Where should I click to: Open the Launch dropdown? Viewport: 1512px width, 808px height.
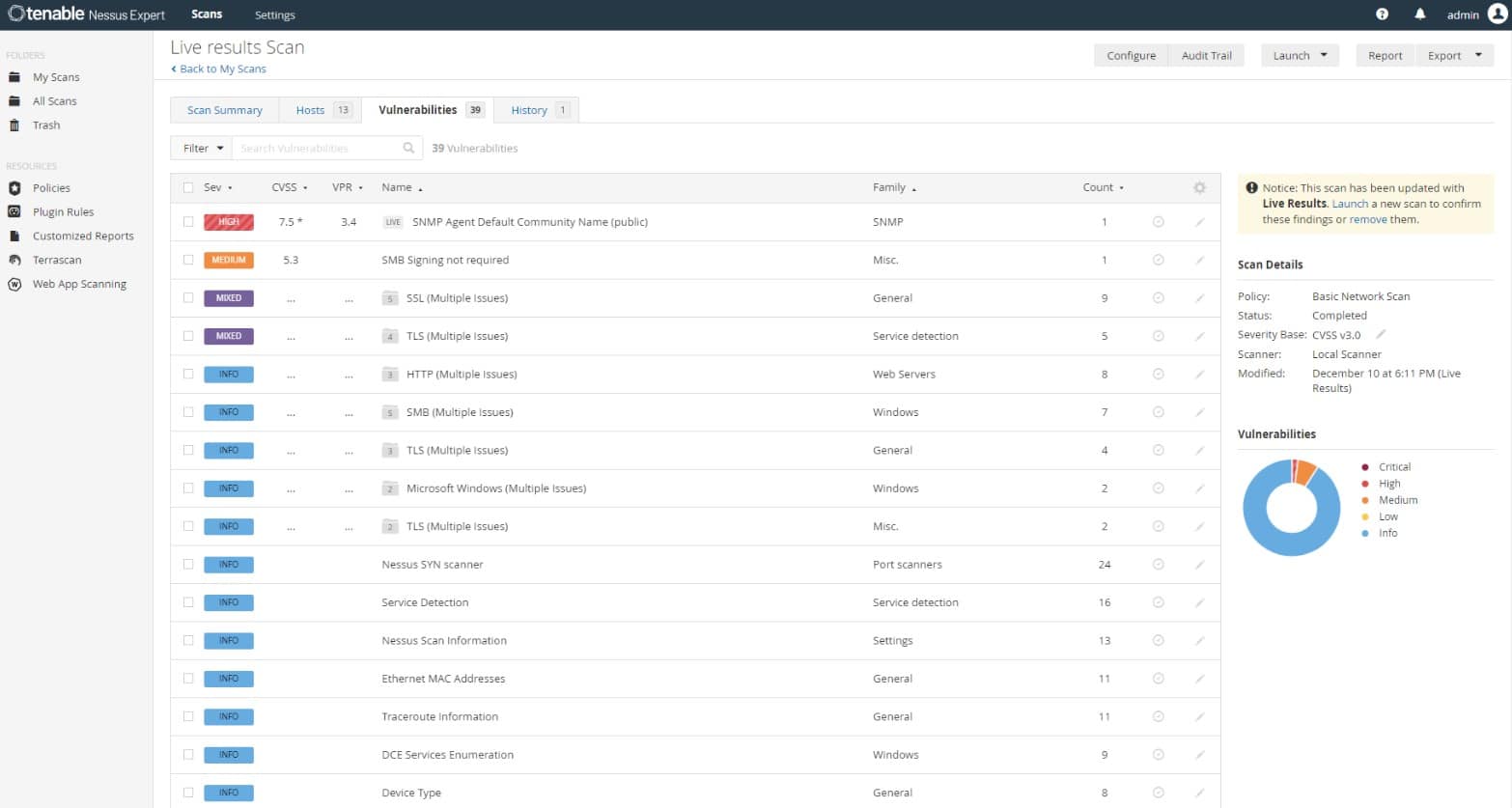click(1300, 56)
